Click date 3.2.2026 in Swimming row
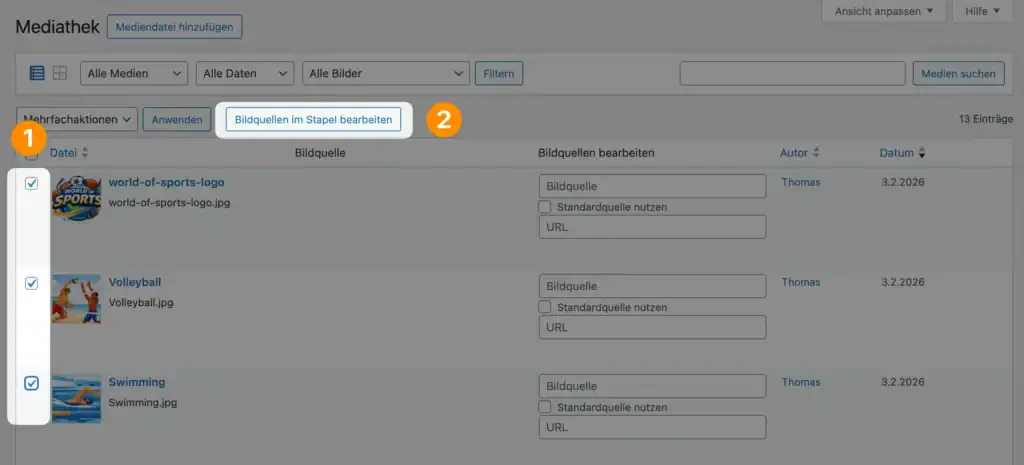 point(903,382)
